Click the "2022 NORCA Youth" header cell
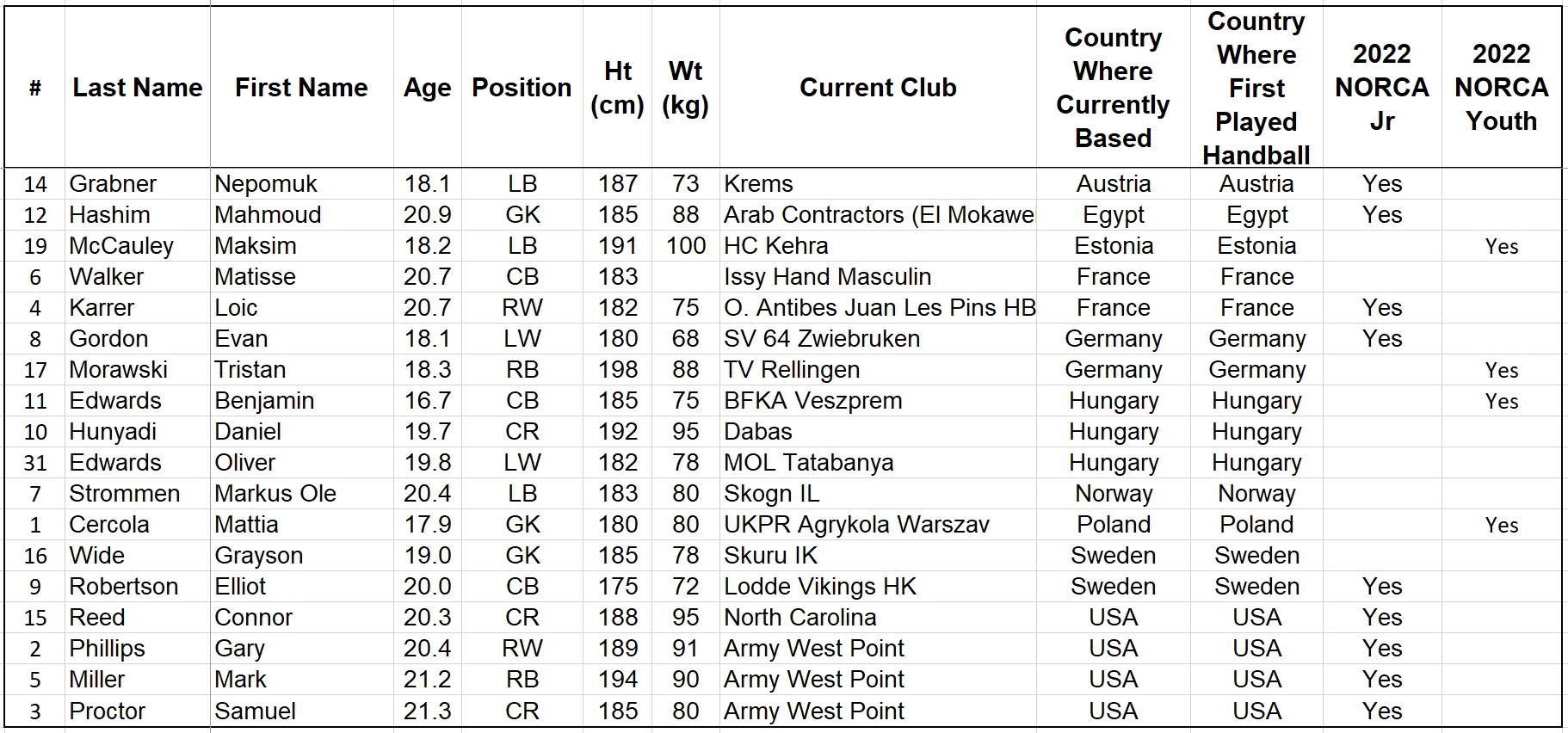Viewport: 1568px width, 733px height. click(1501, 87)
